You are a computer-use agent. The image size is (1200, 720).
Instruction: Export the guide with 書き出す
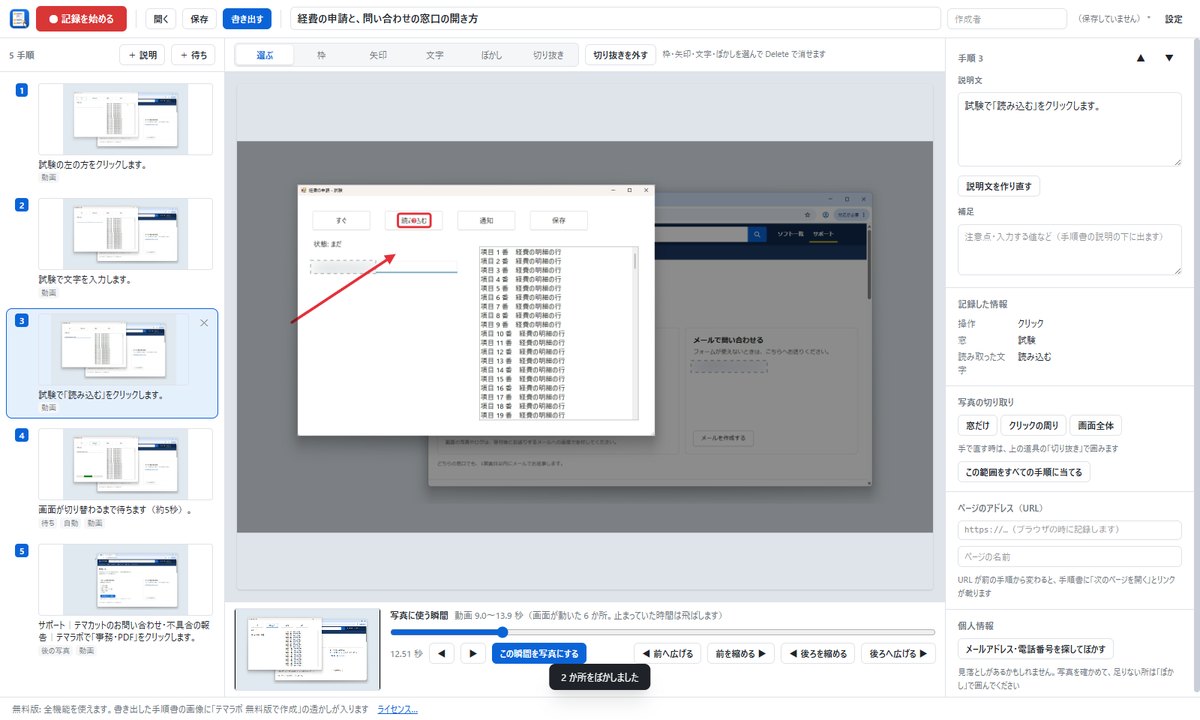pyautogui.click(x=247, y=18)
